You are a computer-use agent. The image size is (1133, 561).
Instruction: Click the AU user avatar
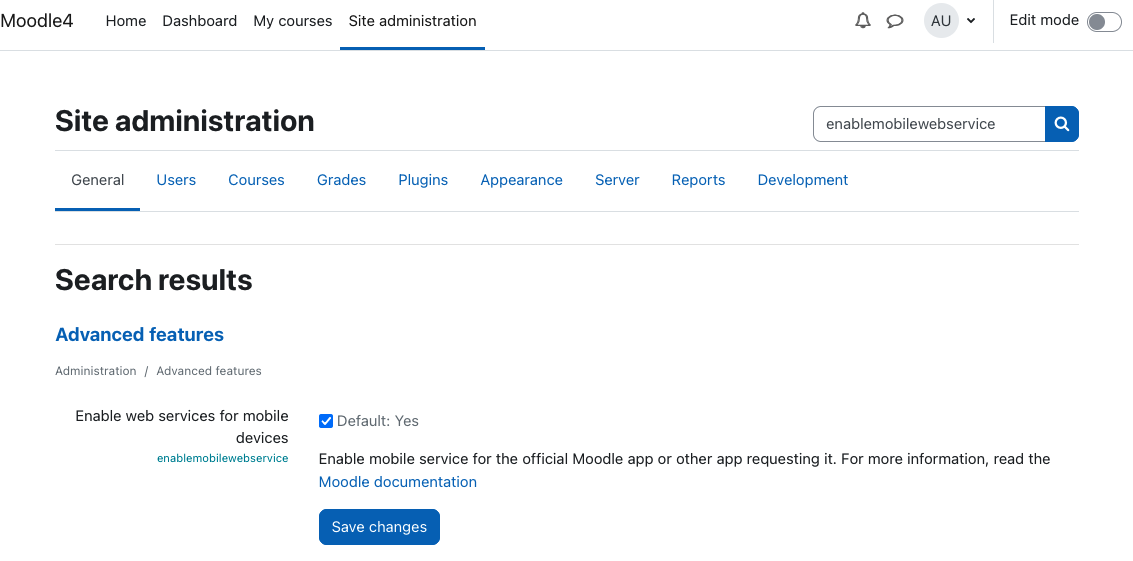pyautogui.click(x=941, y=21)
